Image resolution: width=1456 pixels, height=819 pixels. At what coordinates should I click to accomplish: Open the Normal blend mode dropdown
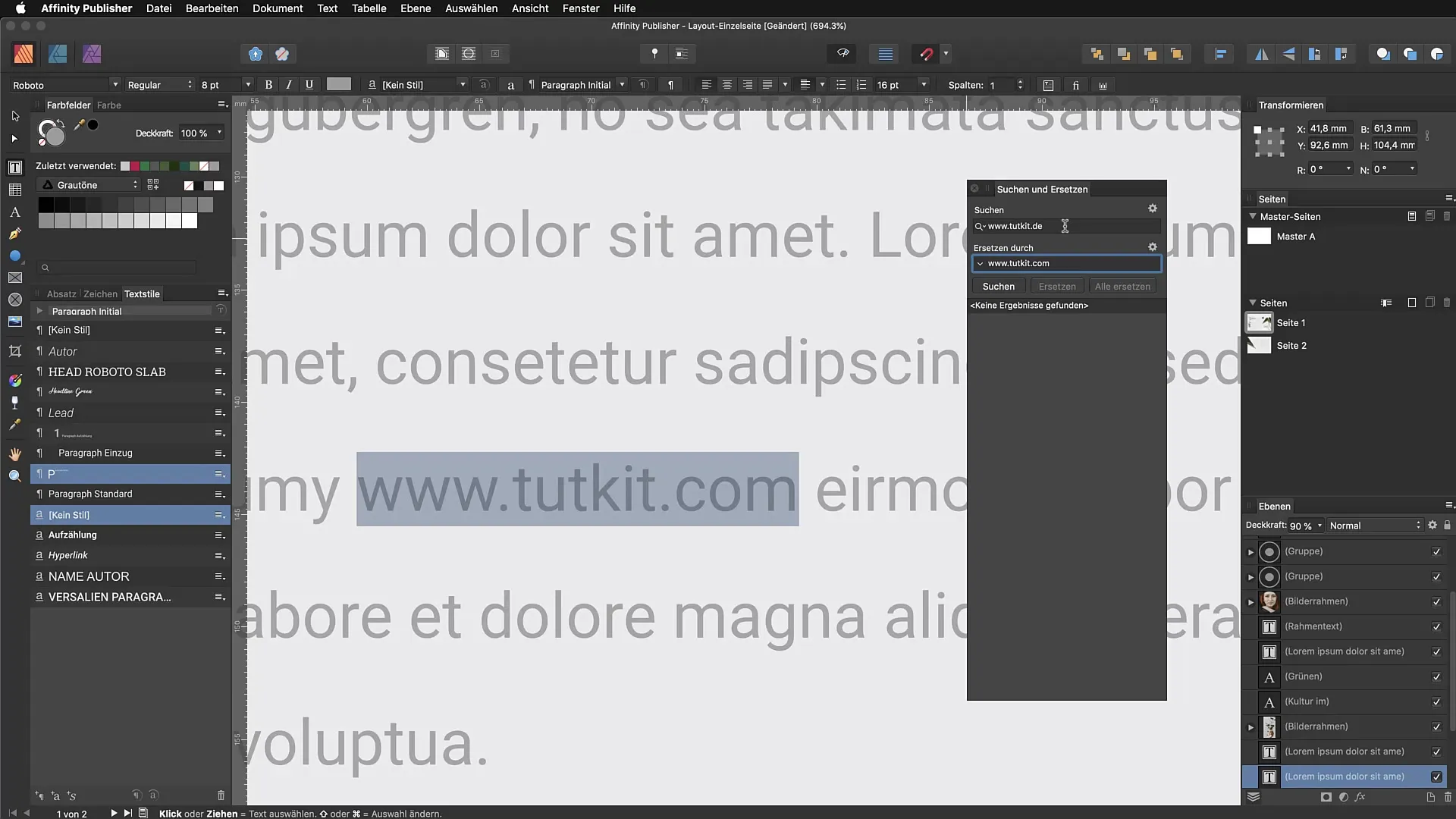pos(1374,526)
